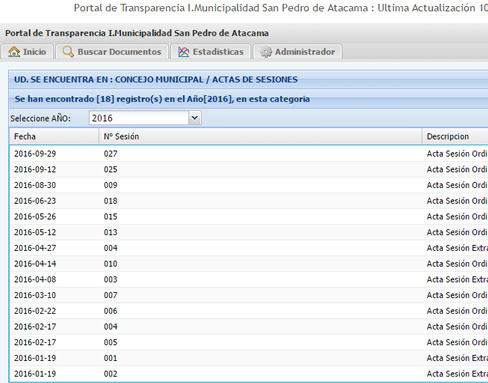Click the Descripcion column header
The width and height of the screenshot is (488, 383).
455,136
